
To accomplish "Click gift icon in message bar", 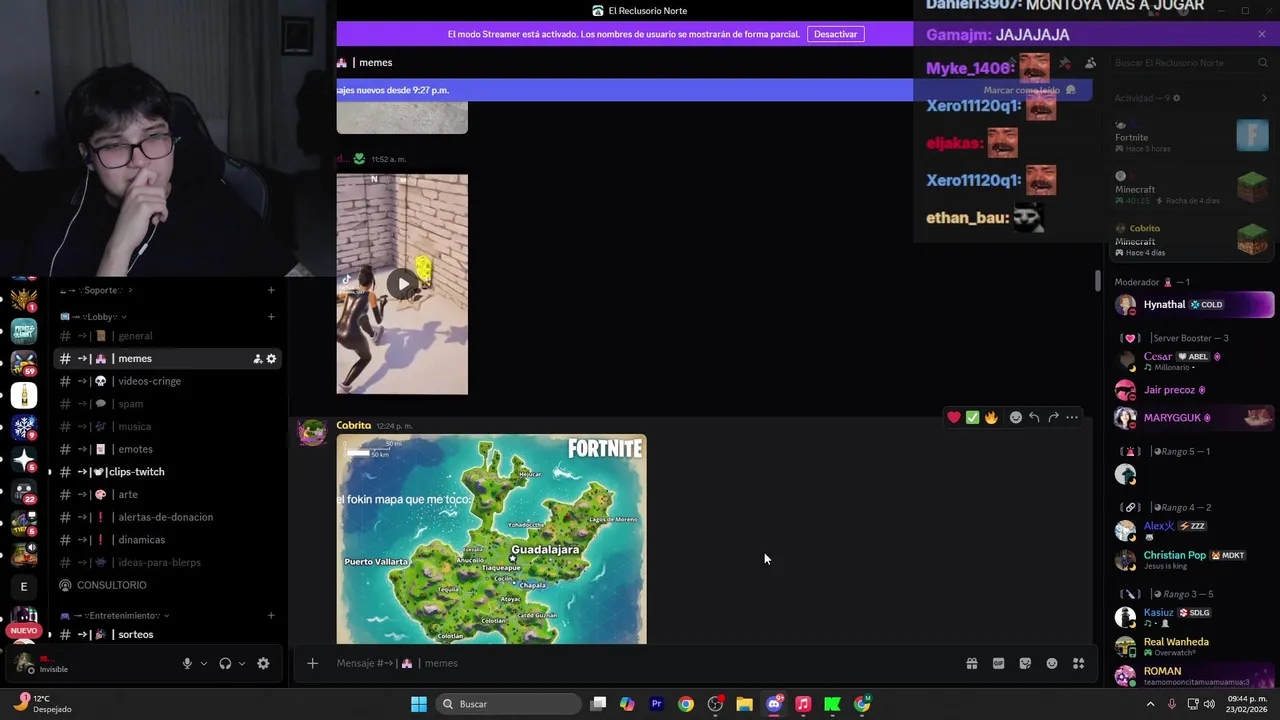I will 971,663.
